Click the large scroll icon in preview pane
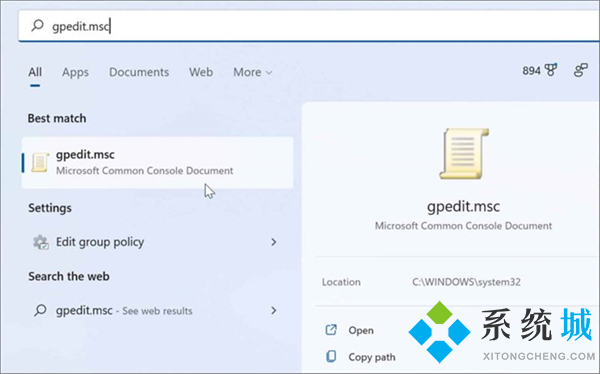600x374 pixels. click(x=464, y=154)
